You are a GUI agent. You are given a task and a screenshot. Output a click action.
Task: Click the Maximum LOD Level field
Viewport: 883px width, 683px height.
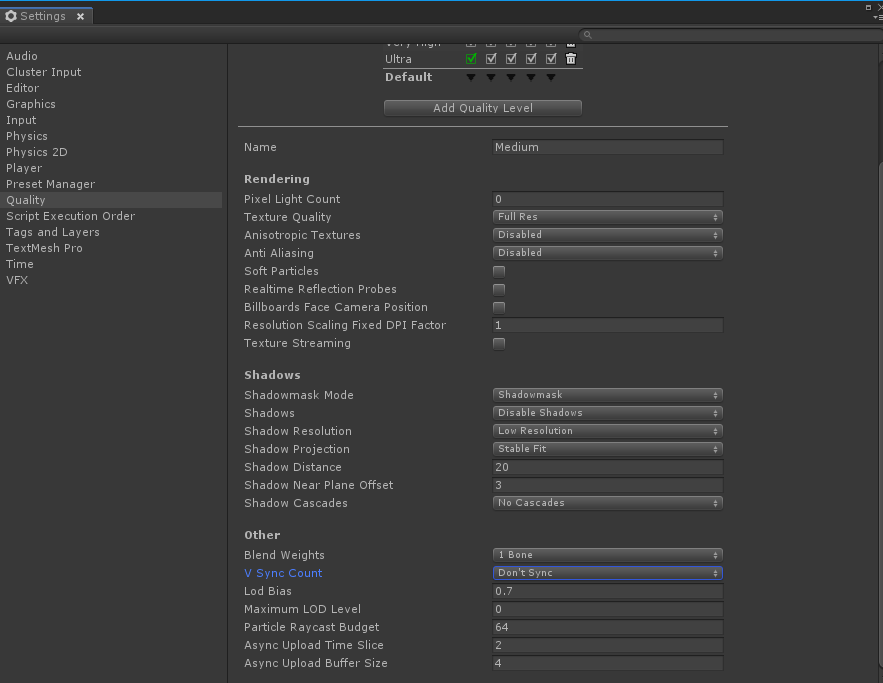pyautogui.click(x=608, y=609)
